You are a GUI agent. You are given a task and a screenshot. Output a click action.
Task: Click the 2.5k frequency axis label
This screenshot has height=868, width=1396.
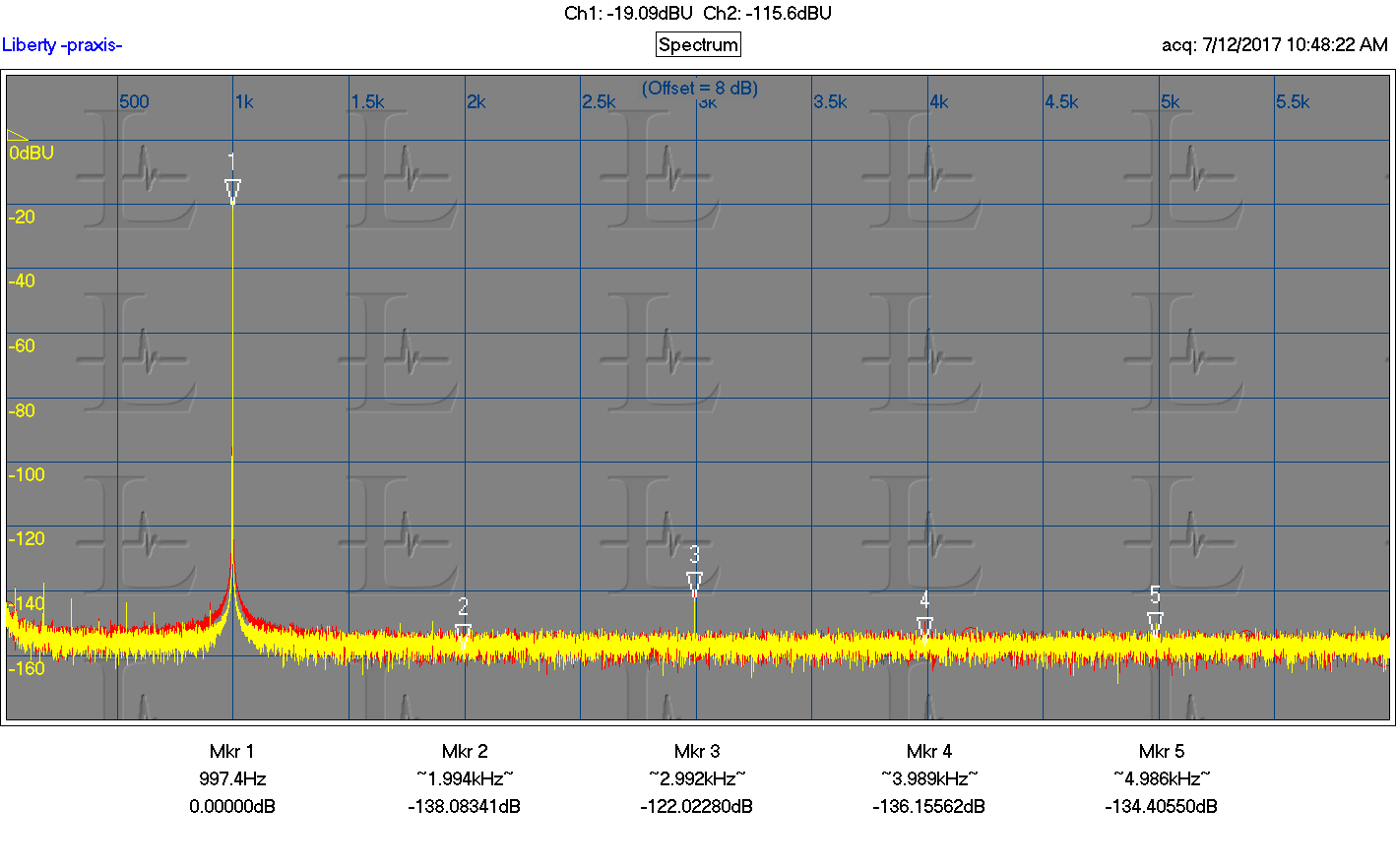[599, 101]
